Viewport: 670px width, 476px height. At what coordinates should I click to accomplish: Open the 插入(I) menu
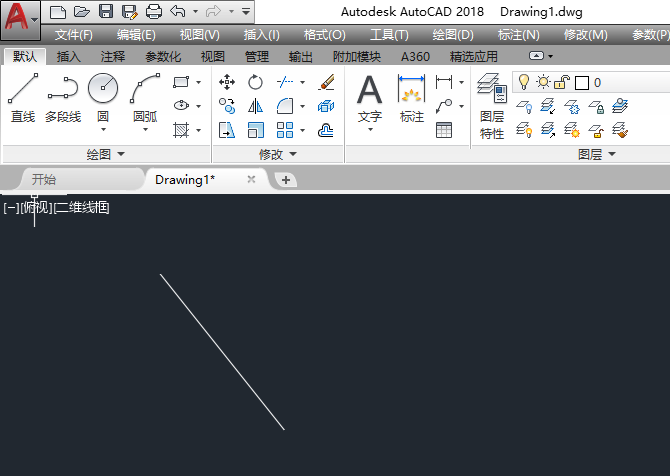tap(262, 35)
